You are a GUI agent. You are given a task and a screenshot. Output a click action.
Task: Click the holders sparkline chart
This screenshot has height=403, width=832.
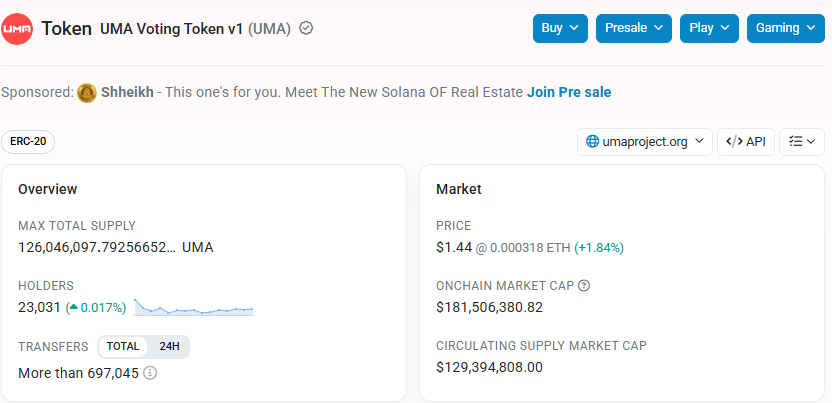194,308
